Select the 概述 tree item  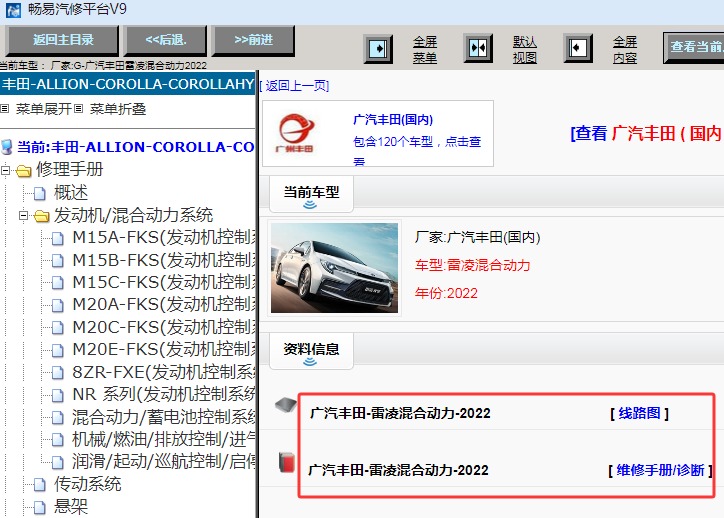coord(71,193)
